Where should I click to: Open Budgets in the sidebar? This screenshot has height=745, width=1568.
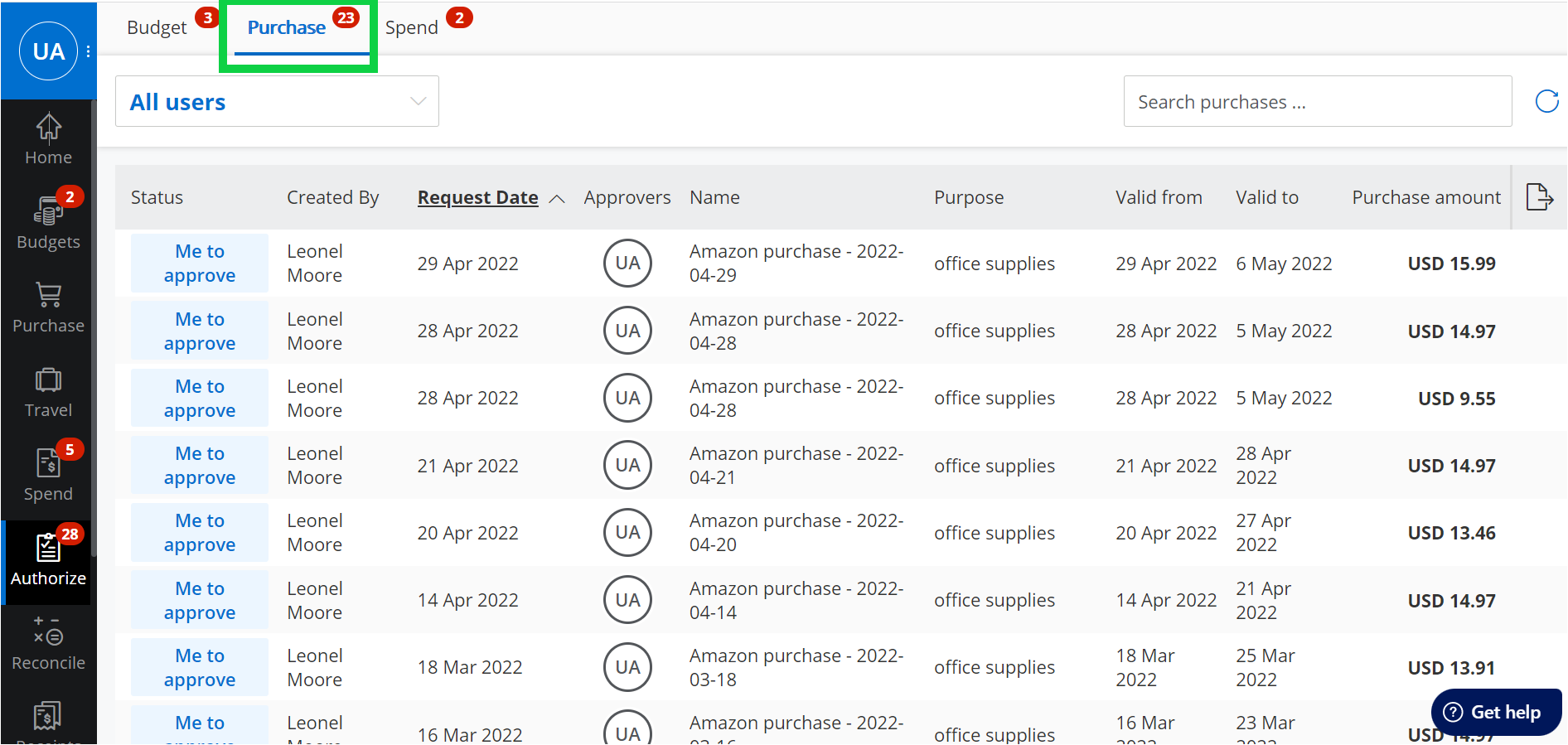coord(48,221)
